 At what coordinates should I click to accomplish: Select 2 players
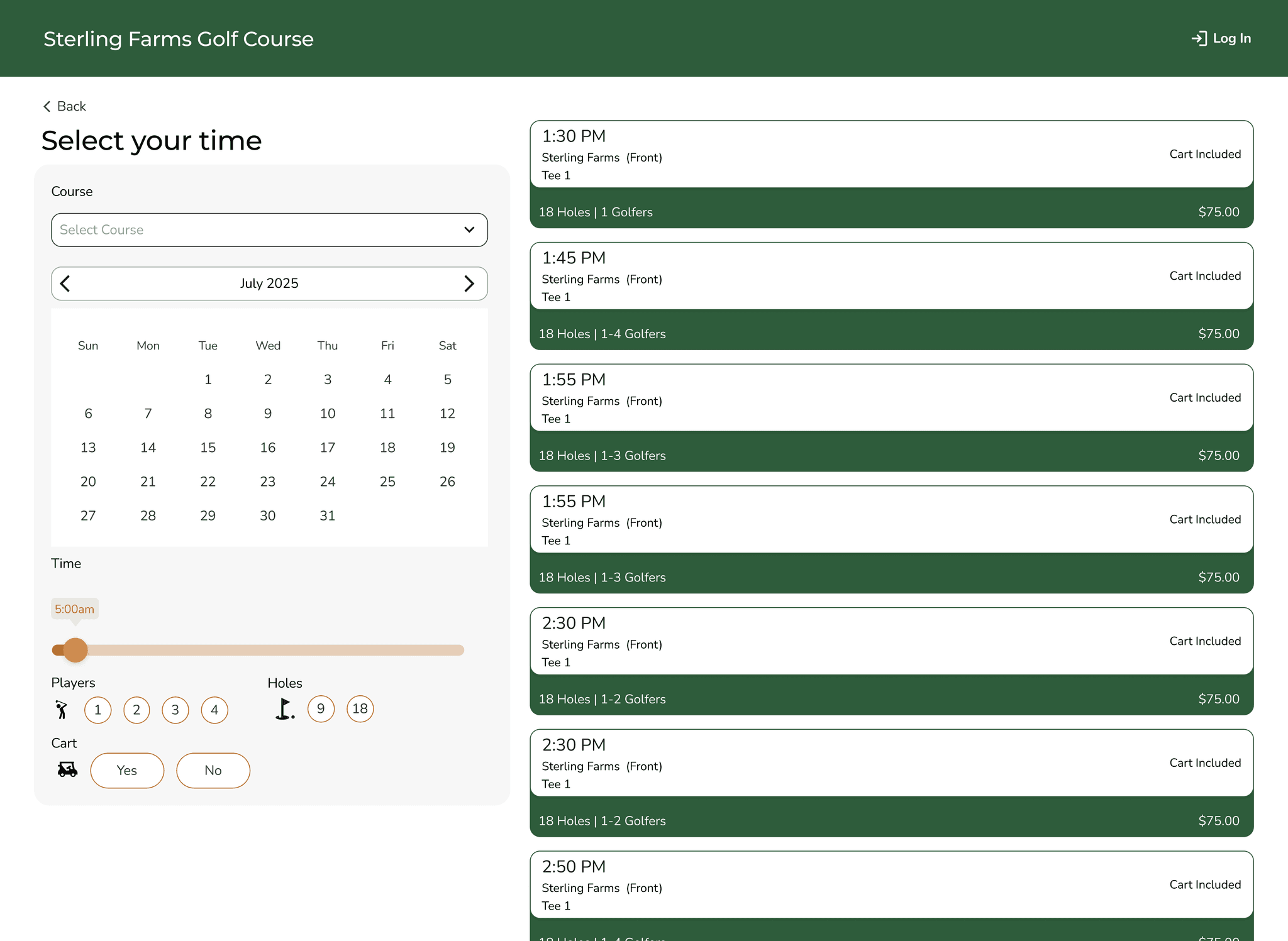pyautogui.click(x=136, y=710)
